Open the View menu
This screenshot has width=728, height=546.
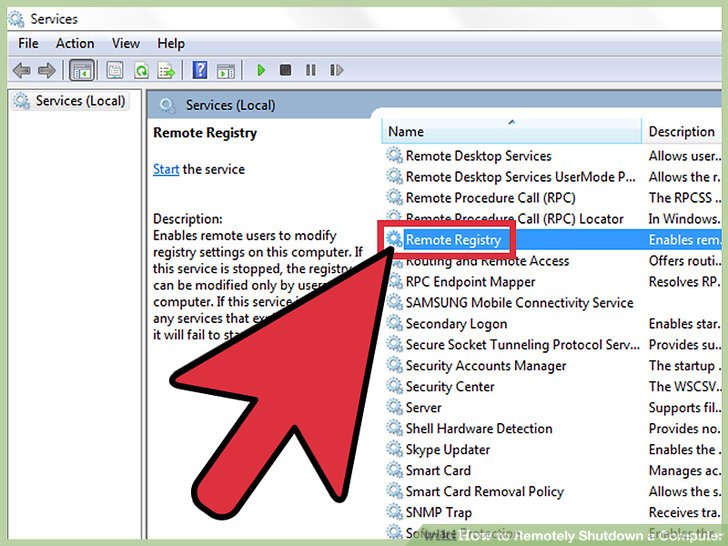(126, 44)
